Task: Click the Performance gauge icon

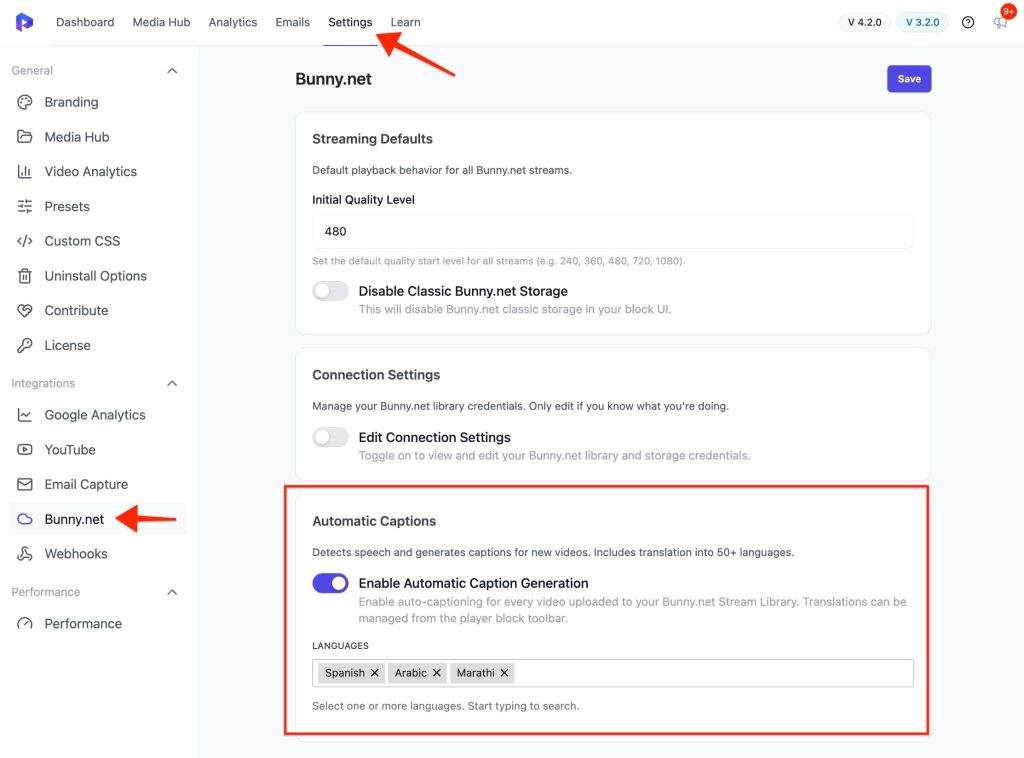Action: tap(25, 624)
